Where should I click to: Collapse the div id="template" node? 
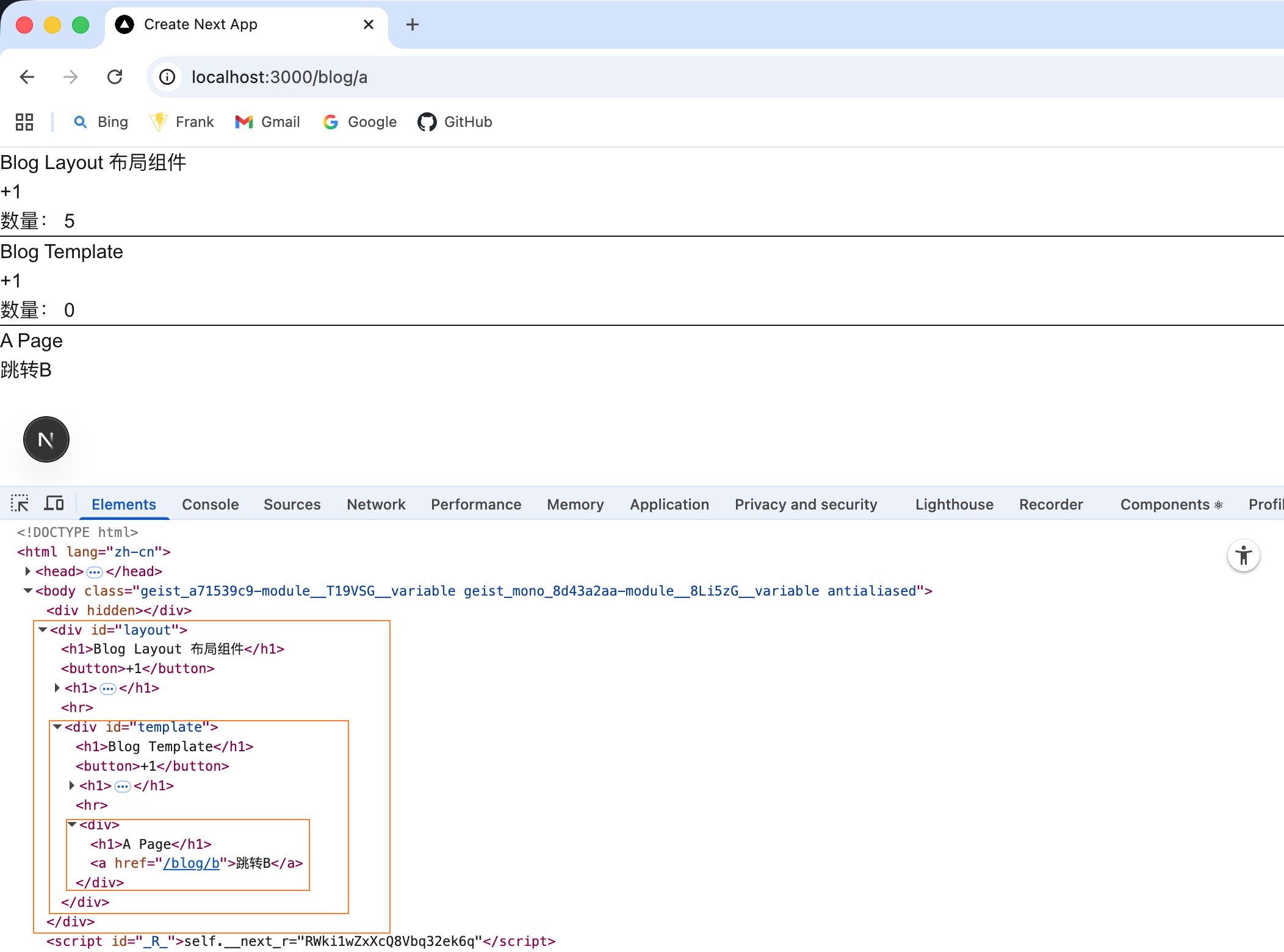(57, 727)
